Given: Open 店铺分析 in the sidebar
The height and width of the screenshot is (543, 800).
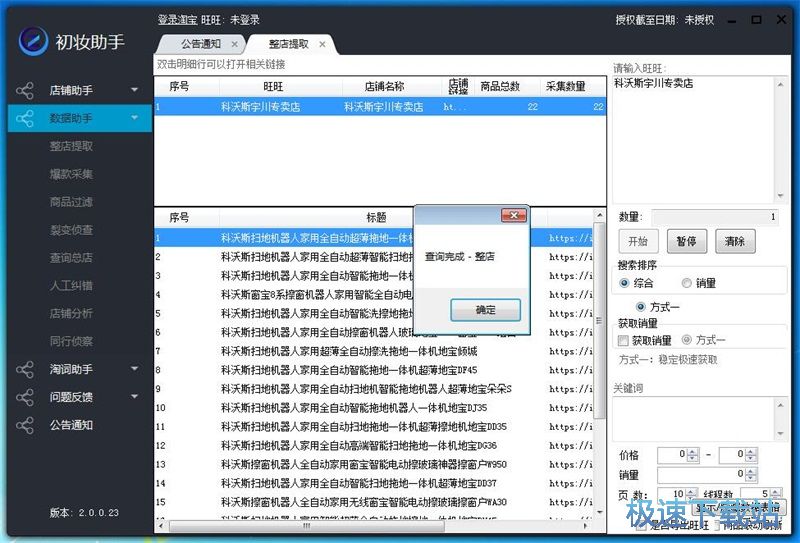Looking at the screenshot, I should point(71,313).
